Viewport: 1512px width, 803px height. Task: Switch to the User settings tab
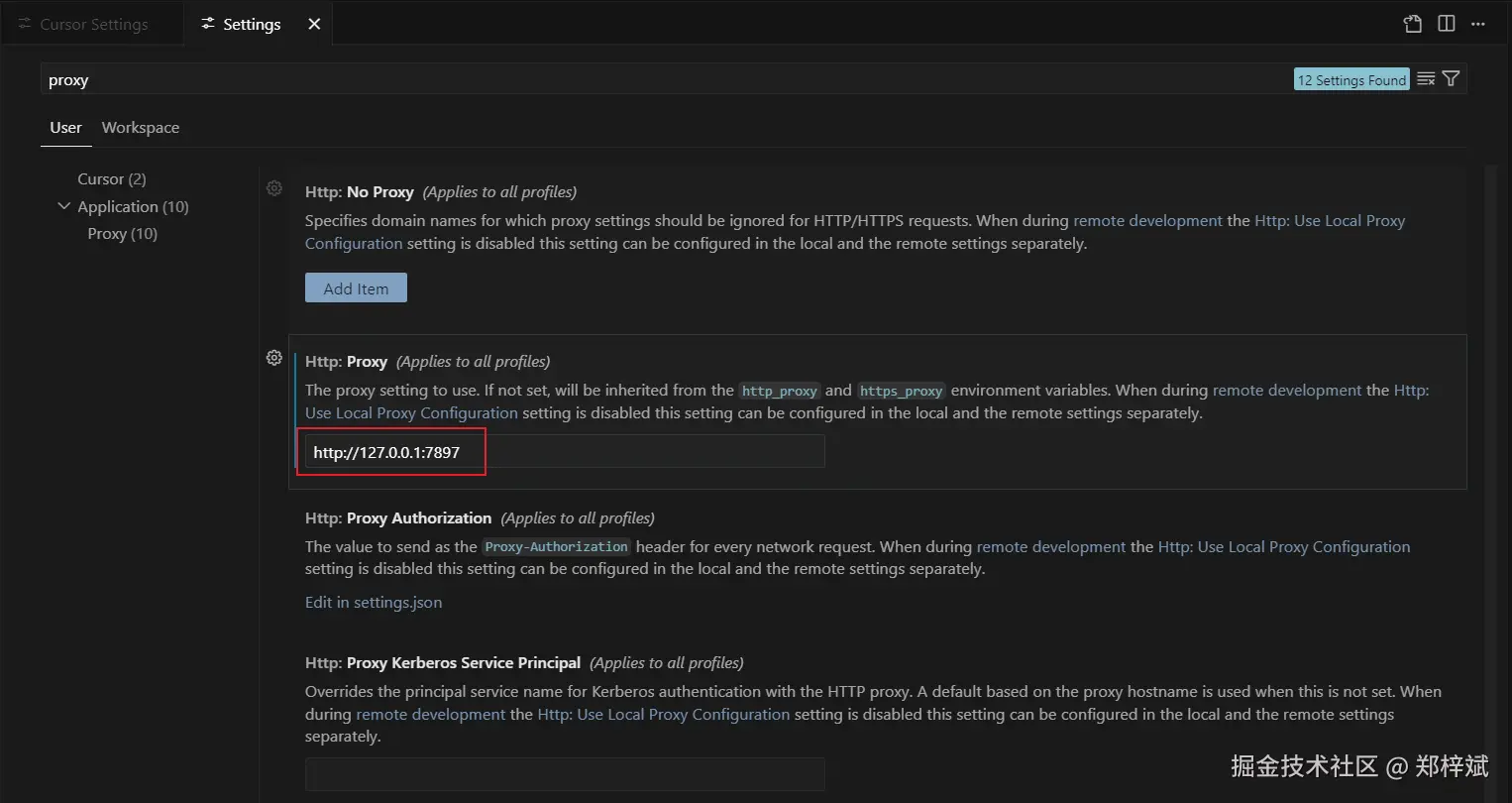tap(66, 128)
